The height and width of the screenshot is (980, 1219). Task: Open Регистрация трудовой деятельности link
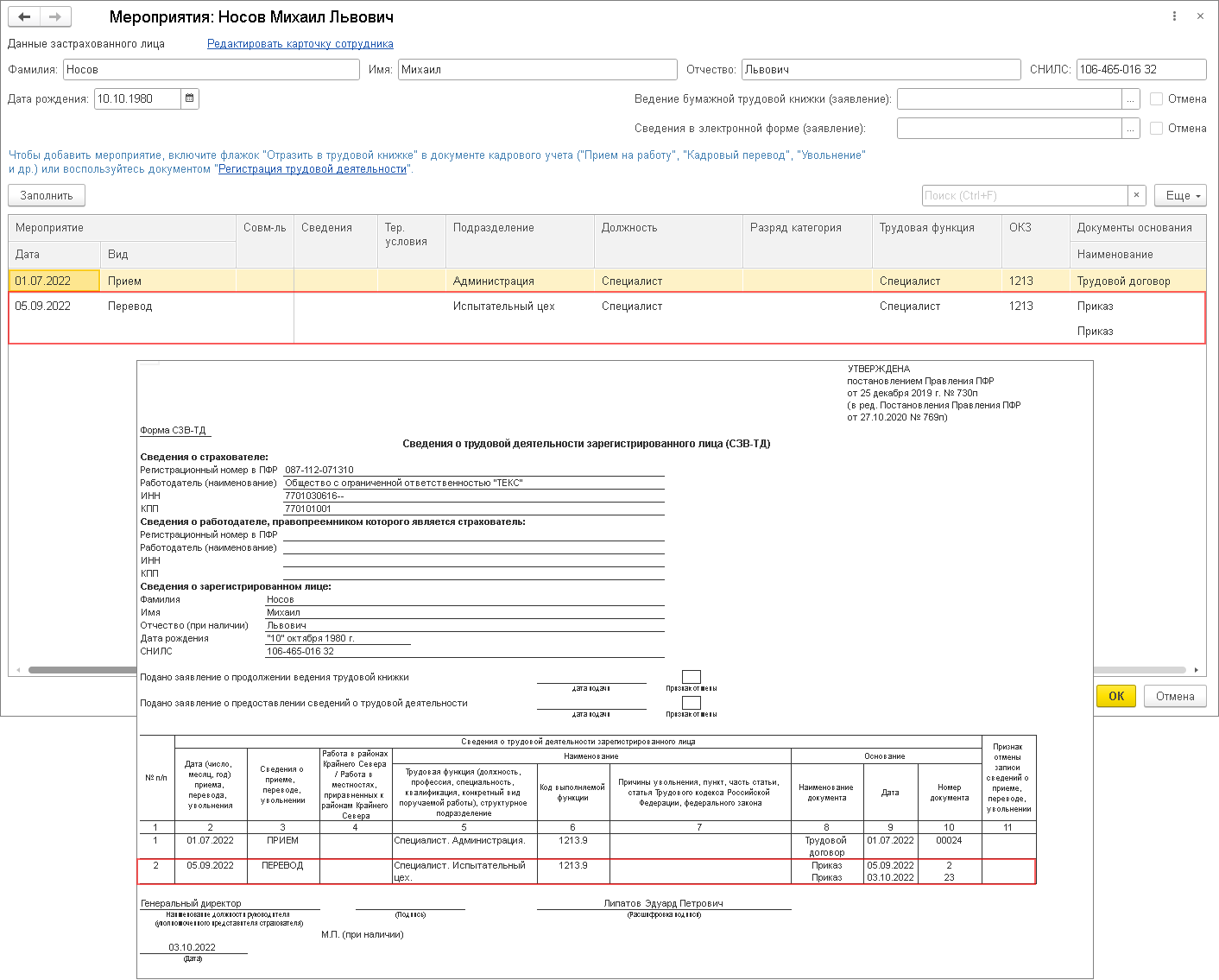click(313, 169)
